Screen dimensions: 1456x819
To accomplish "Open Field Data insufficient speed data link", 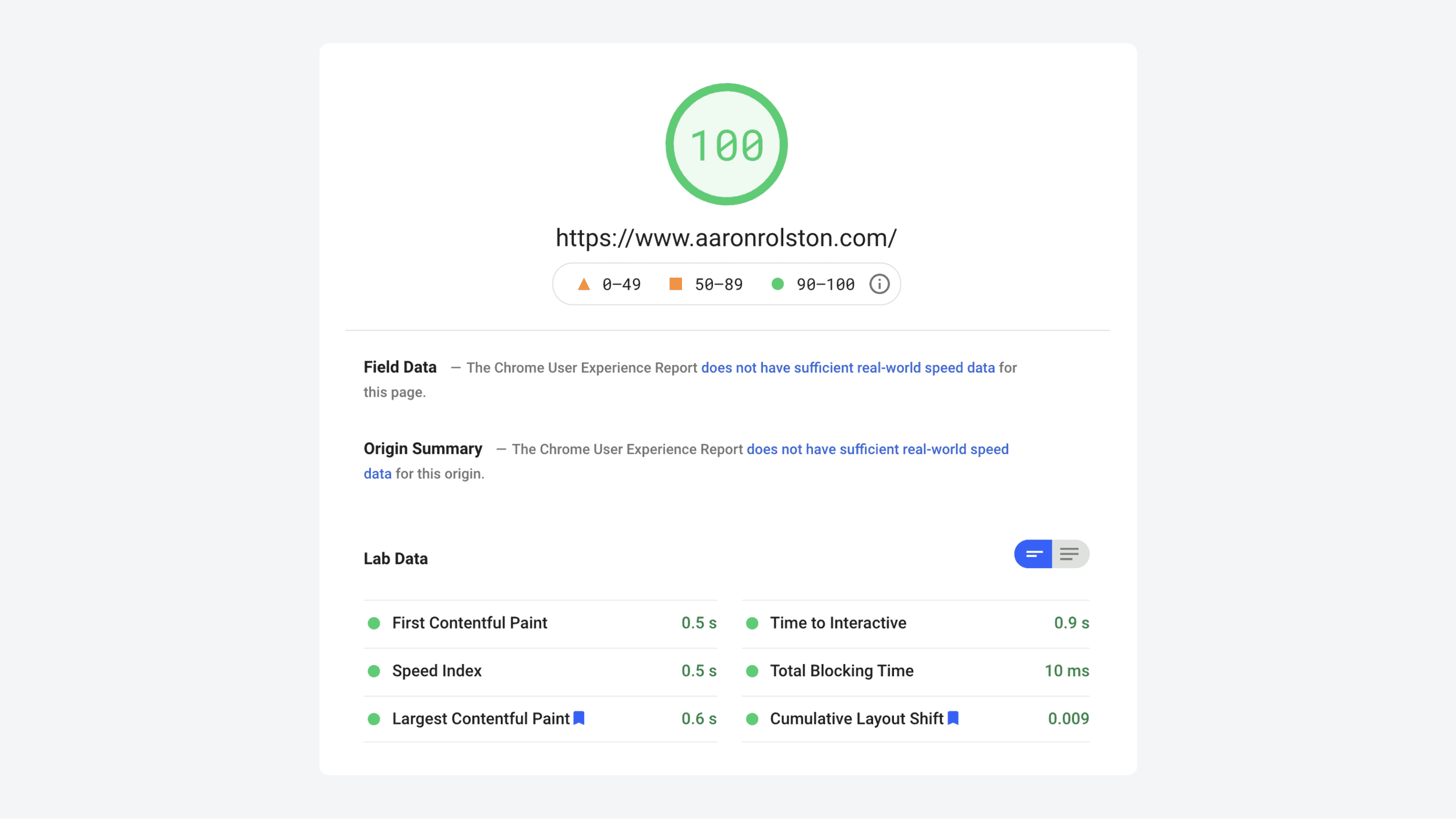I will (x=847, y=368).
